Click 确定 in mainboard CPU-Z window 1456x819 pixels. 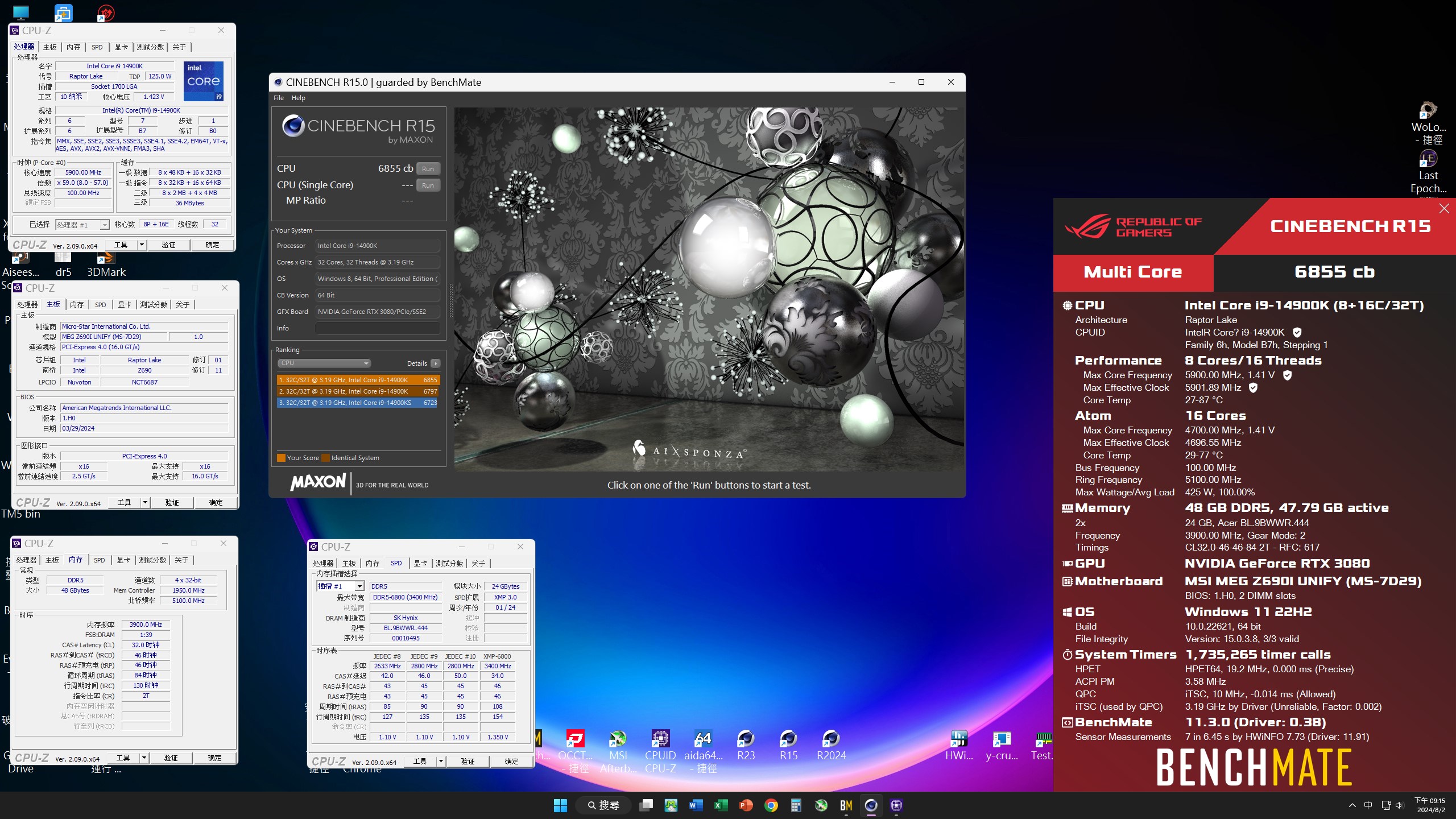(x=216, y=502)
